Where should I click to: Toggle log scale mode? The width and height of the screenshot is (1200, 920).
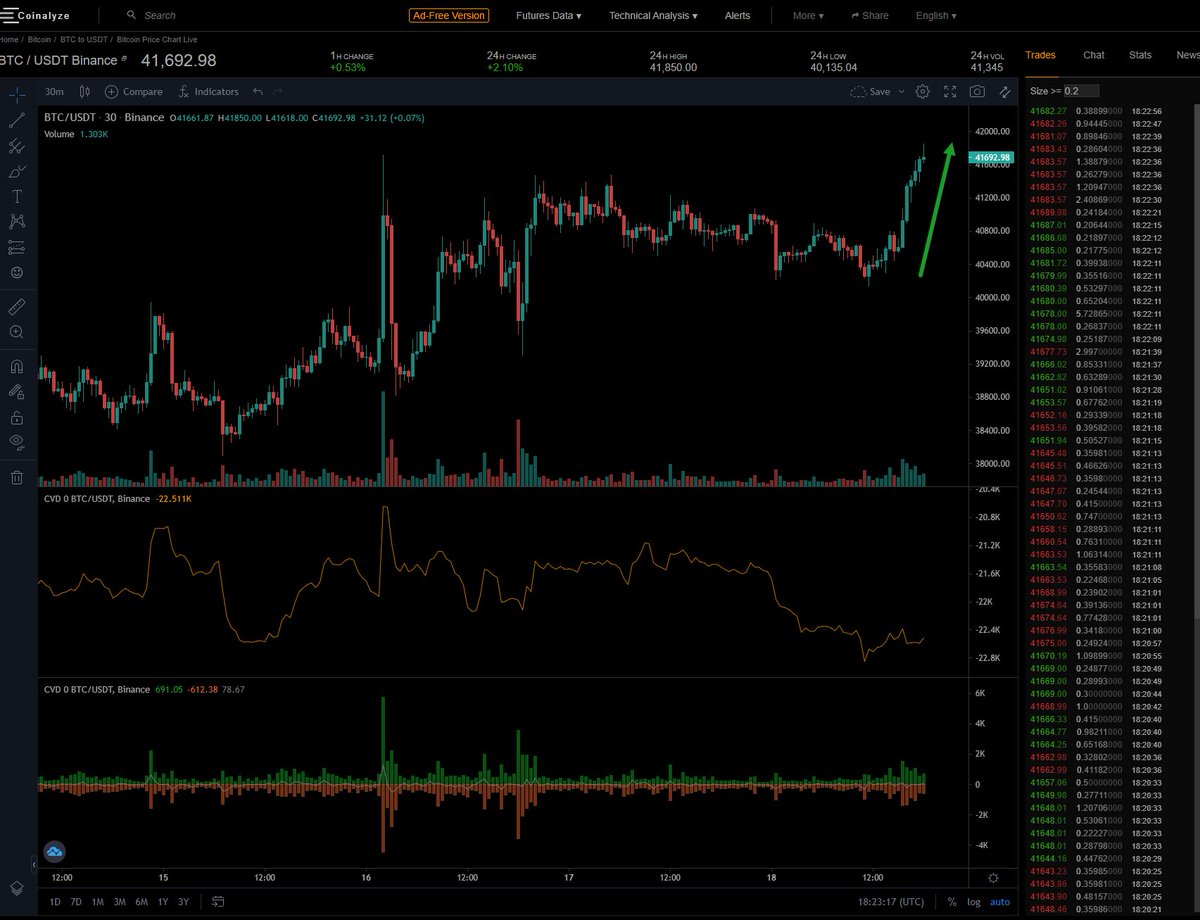click(973, 902)
